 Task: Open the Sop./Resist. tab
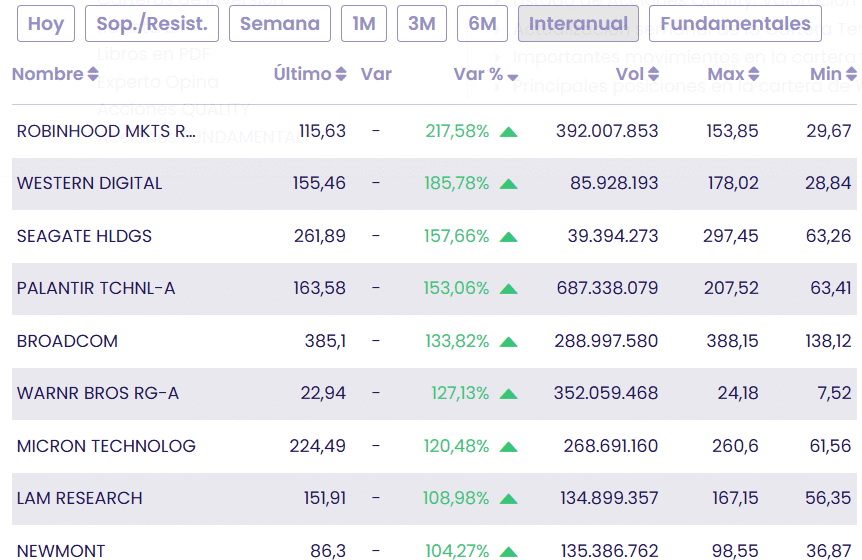point(152,24)
